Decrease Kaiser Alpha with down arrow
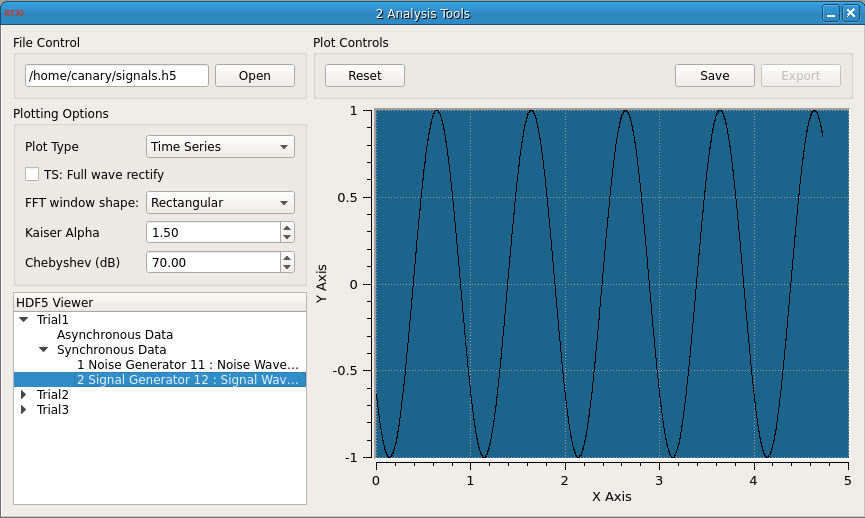 point(287,237)
